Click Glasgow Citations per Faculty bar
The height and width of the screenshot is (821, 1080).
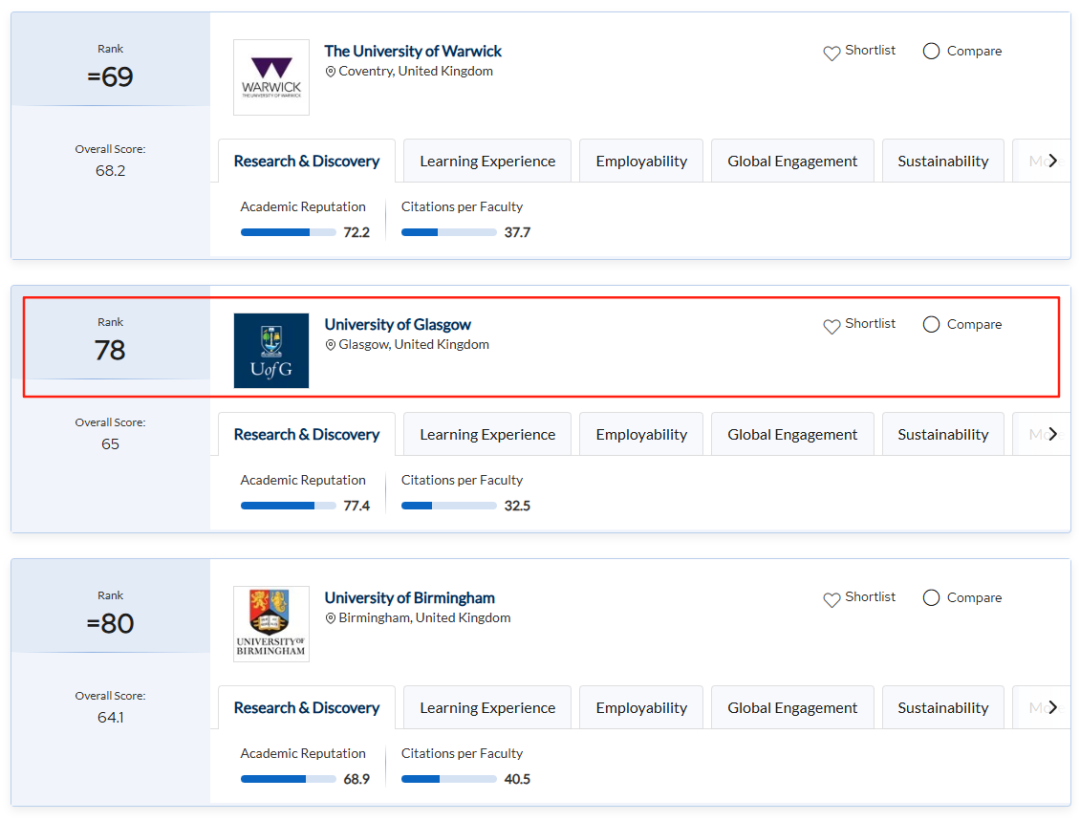448,506
